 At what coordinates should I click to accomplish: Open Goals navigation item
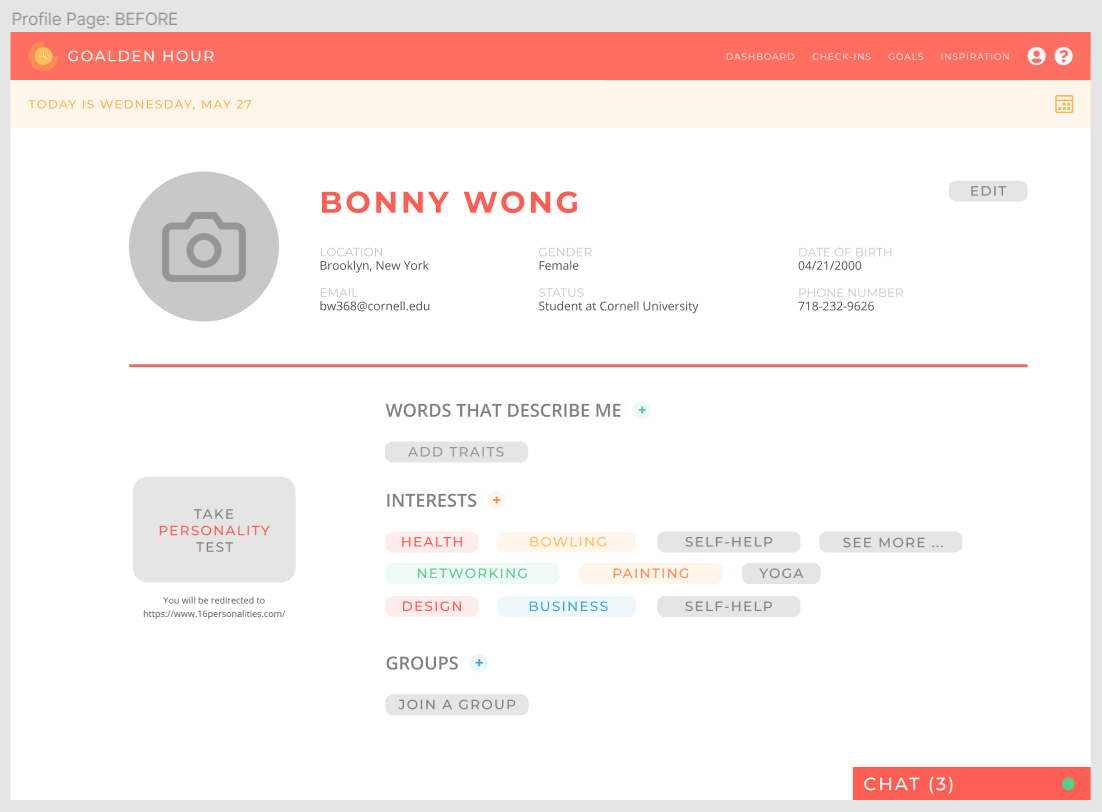point(905,57)
